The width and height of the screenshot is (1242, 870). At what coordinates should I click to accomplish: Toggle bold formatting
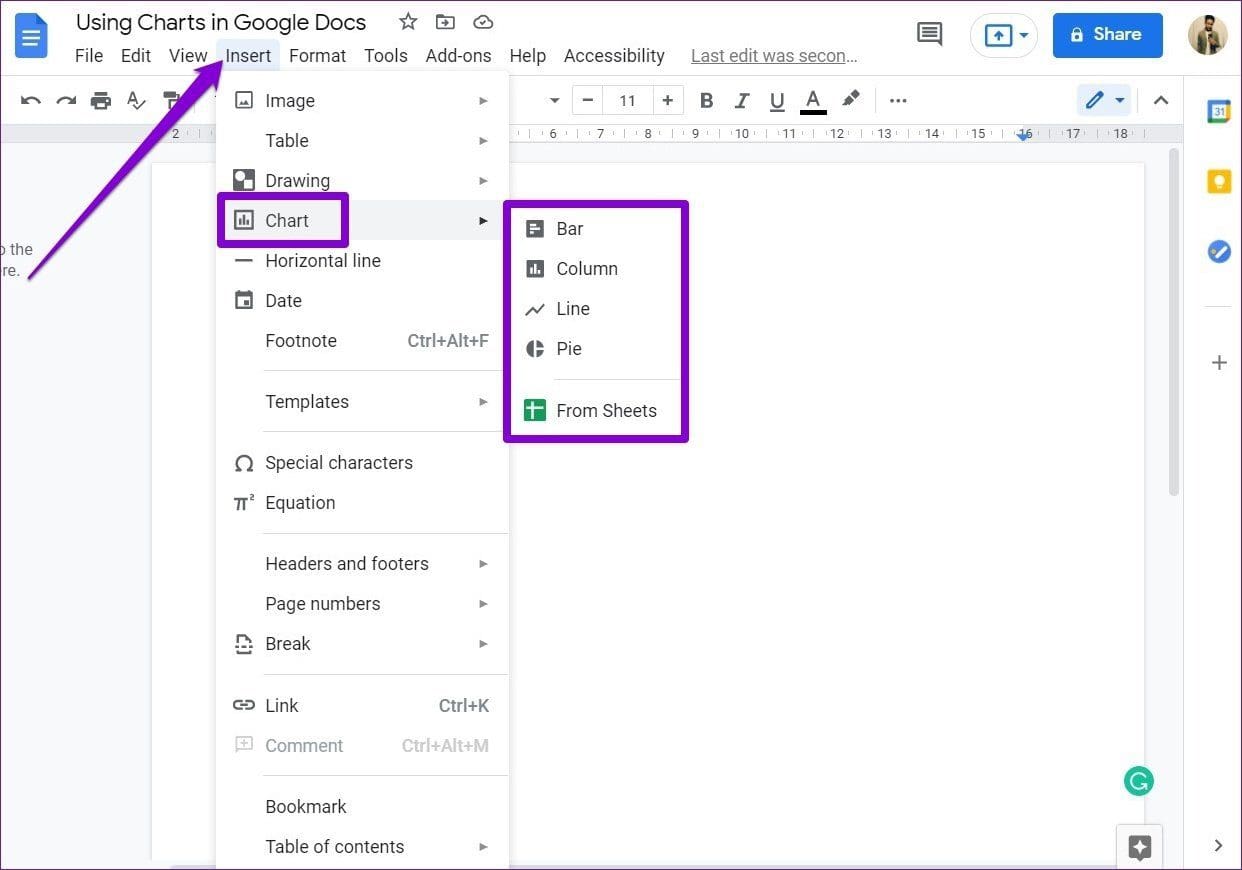(x=706, y=100)
